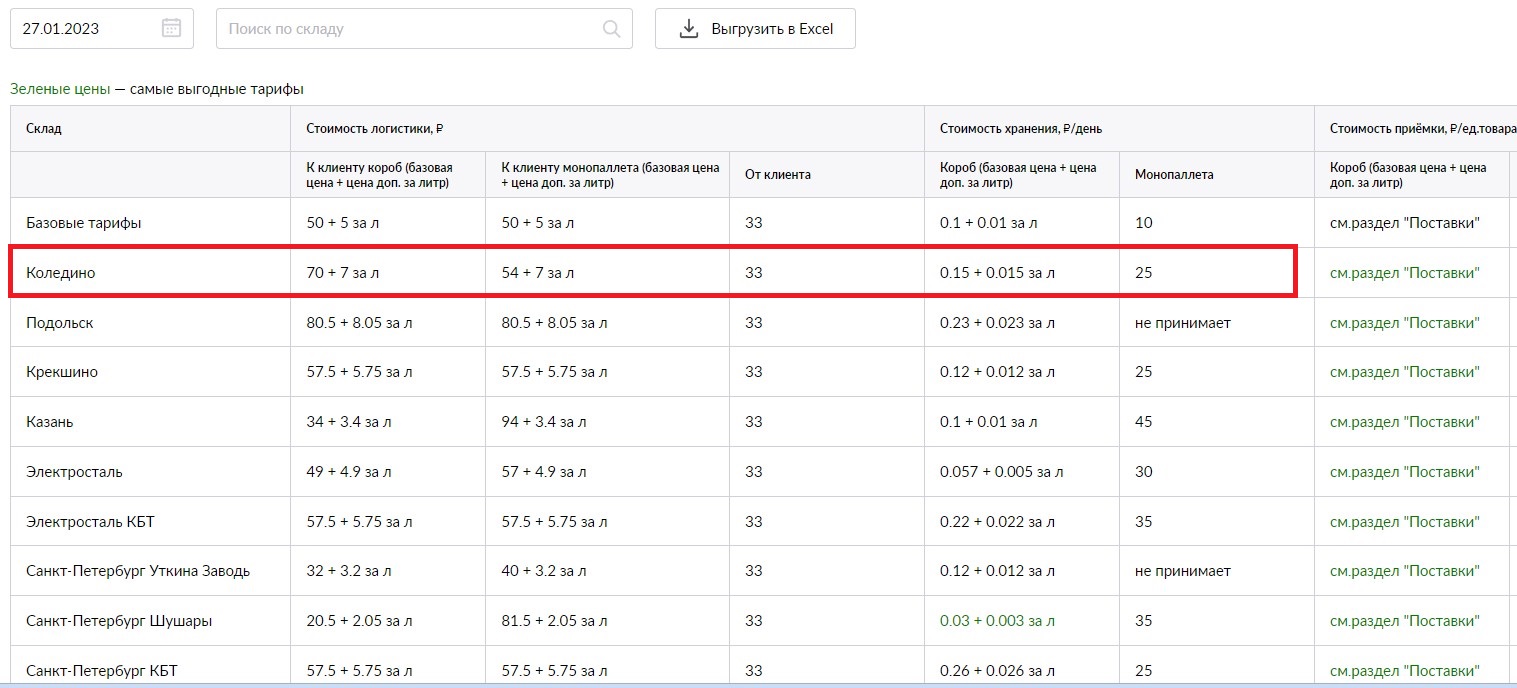Follow Поставки link in the Казань row
The height and width of the screenshot is (688, 1517).
pos(1404,422)
